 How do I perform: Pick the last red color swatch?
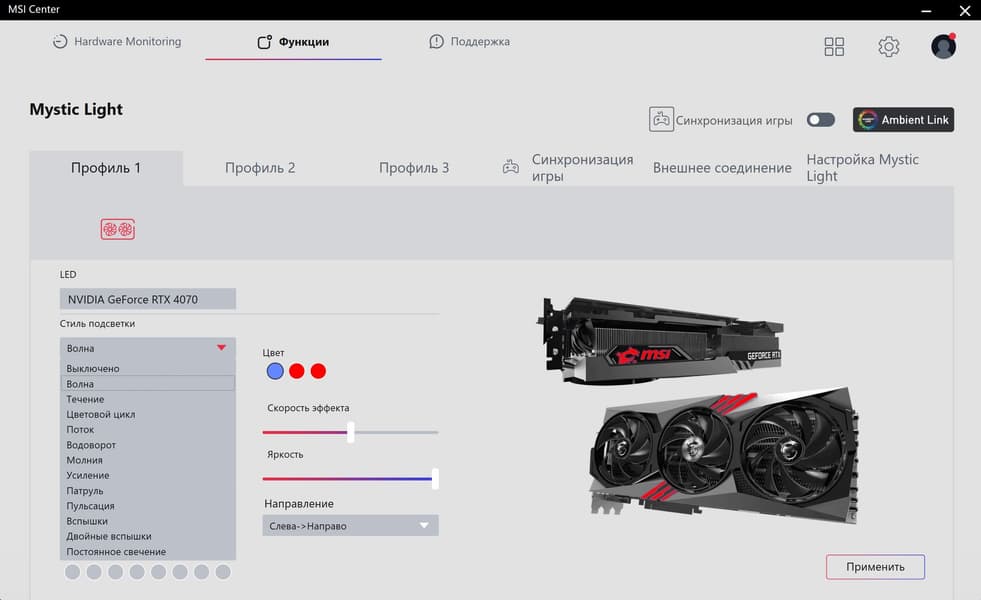pos(318,371)
